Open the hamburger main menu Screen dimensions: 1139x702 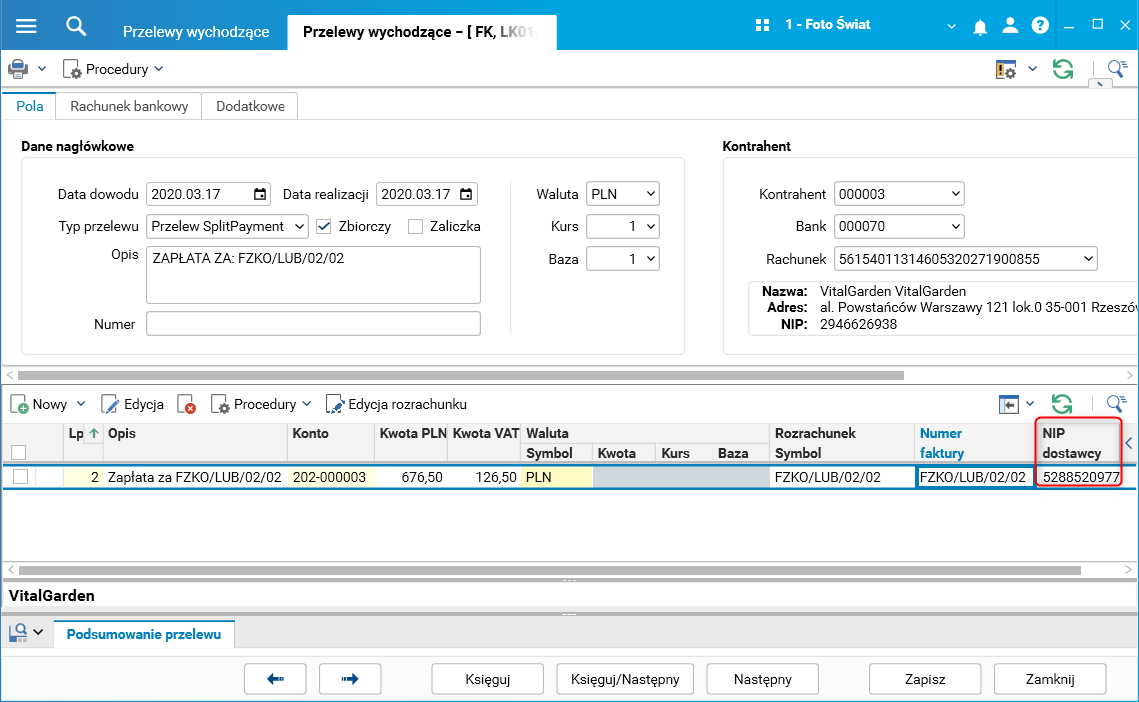click(26, 25)
